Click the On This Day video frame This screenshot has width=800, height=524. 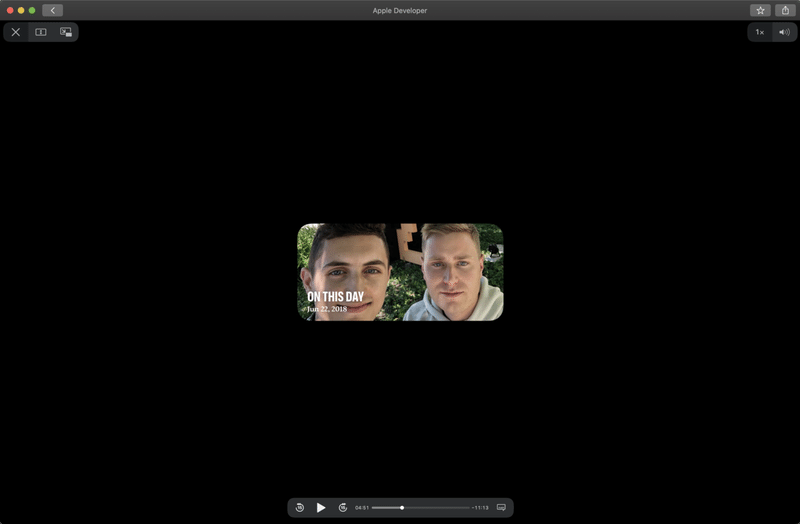(401, 272)
